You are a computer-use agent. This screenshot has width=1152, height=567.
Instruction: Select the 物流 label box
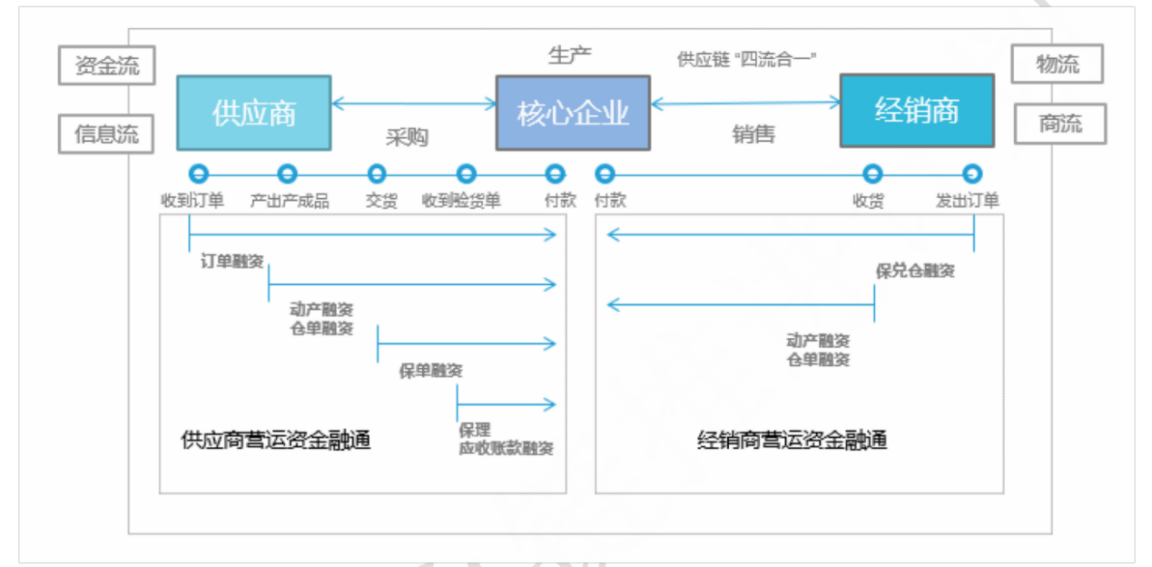point(1057,65)
